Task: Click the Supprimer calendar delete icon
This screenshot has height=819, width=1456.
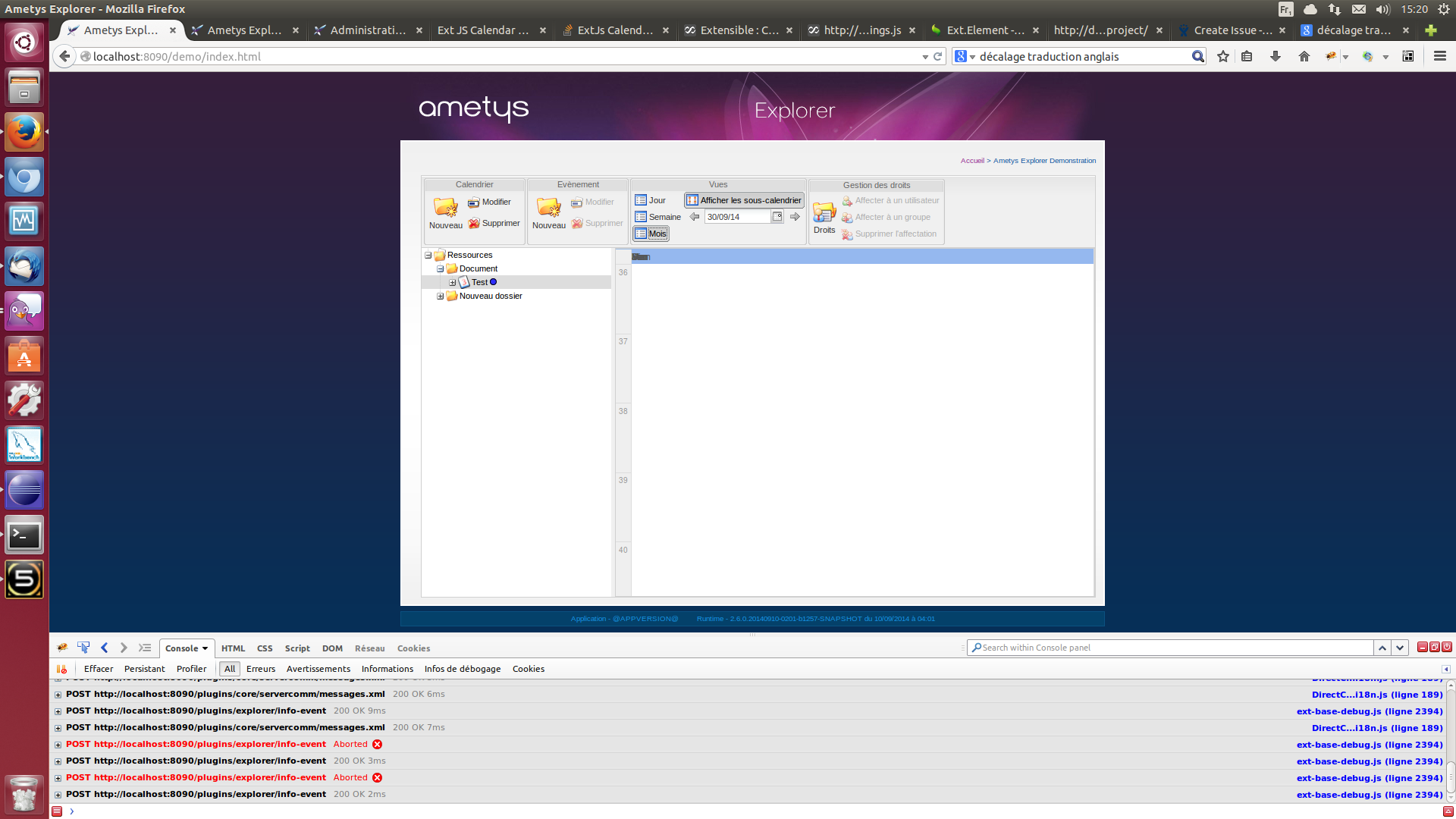Action: 474,224
